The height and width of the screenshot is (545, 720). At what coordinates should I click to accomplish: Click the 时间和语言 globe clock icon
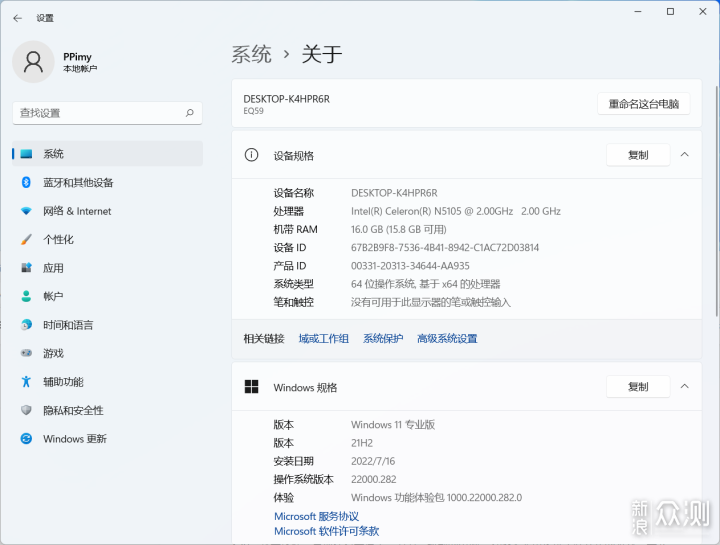coord(26,325)
